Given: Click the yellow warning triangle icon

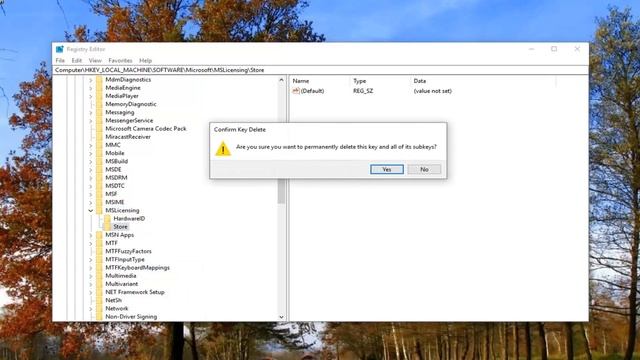Looking at the screenshot, I should (223, 149).
